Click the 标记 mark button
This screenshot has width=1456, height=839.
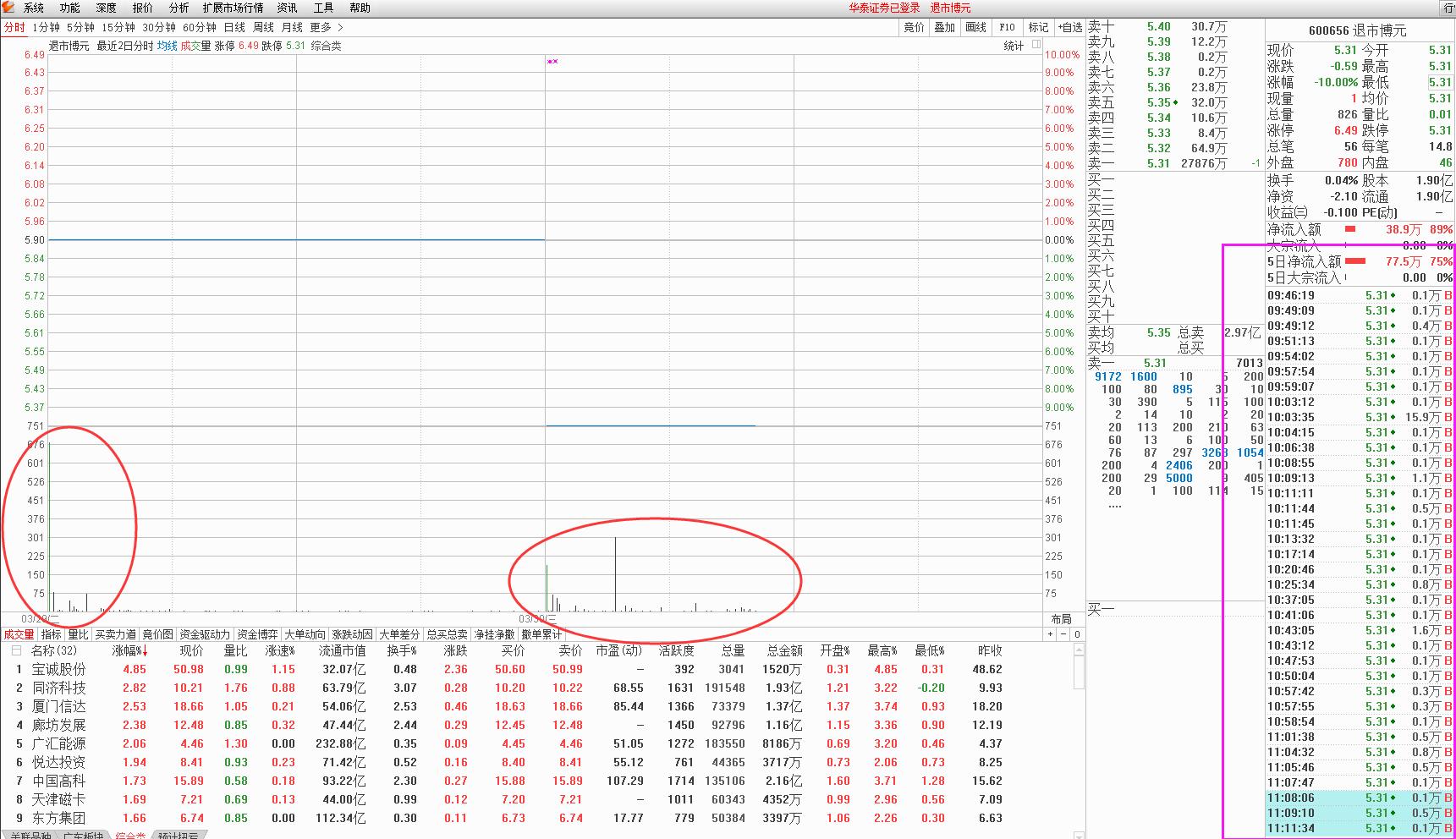tap(1038, 28)
